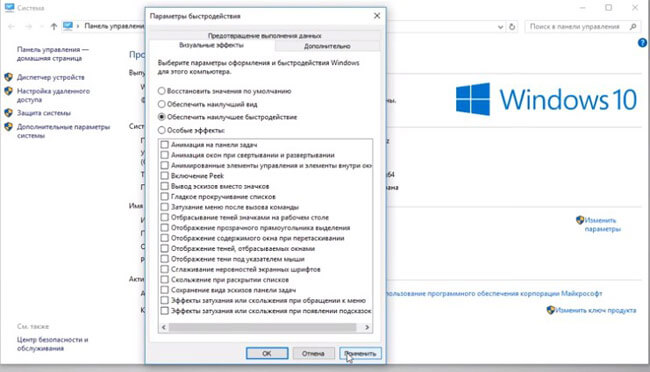Viewport: 650px width, 372px height.
Task: Enable Отображение теней, отбрасываемых окнами
Action: [x=165, y=248]
